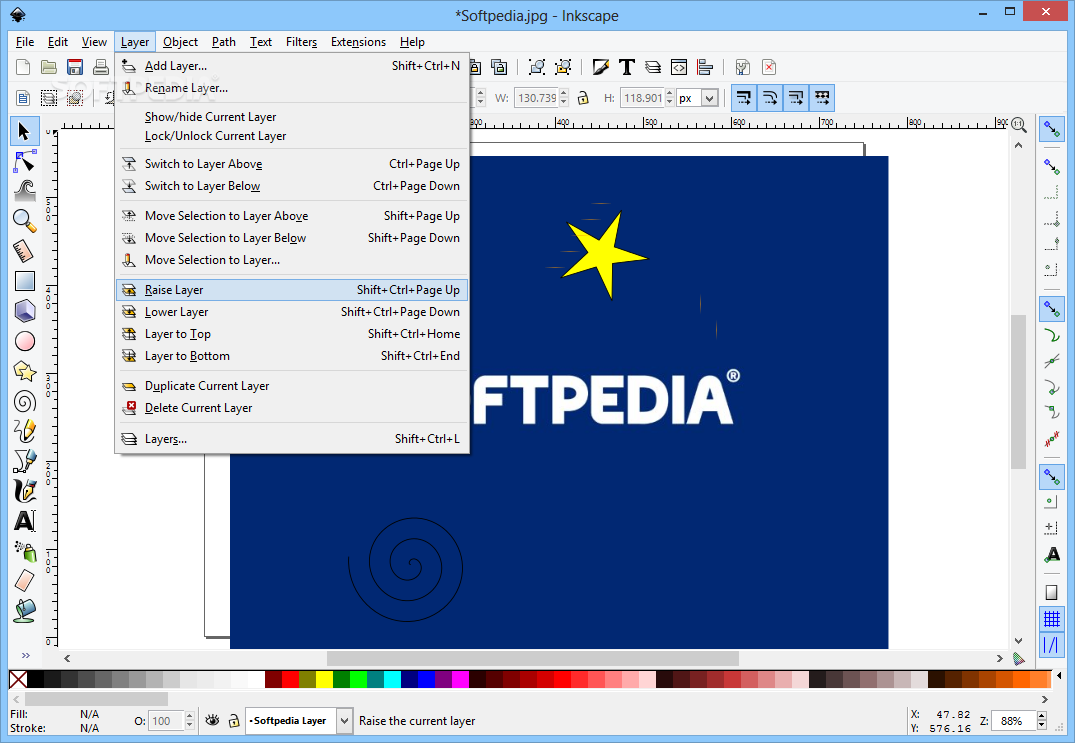Select the Ellipse circle tool

click(x=24, y=341)
